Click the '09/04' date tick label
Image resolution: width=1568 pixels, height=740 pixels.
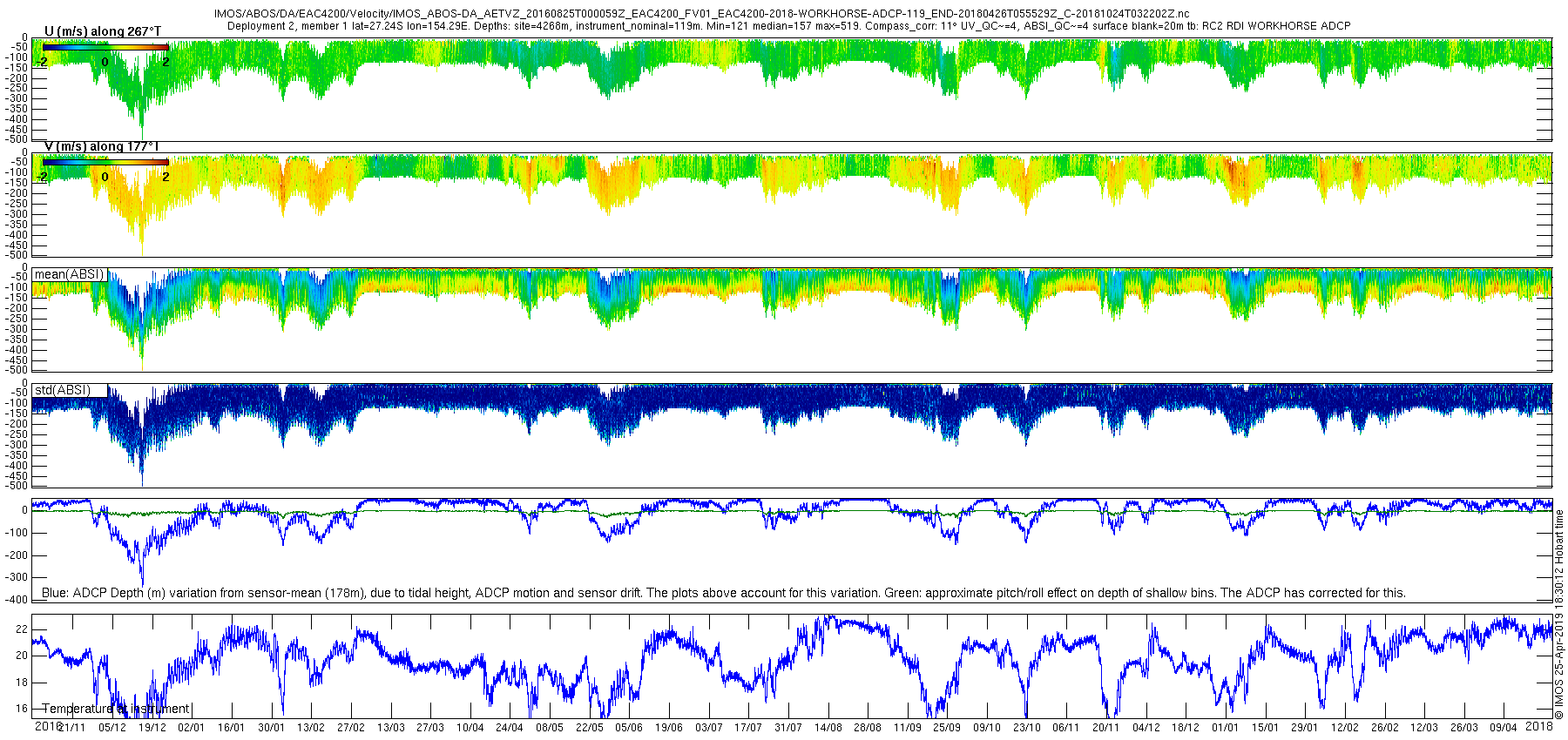pos(1504,728)
